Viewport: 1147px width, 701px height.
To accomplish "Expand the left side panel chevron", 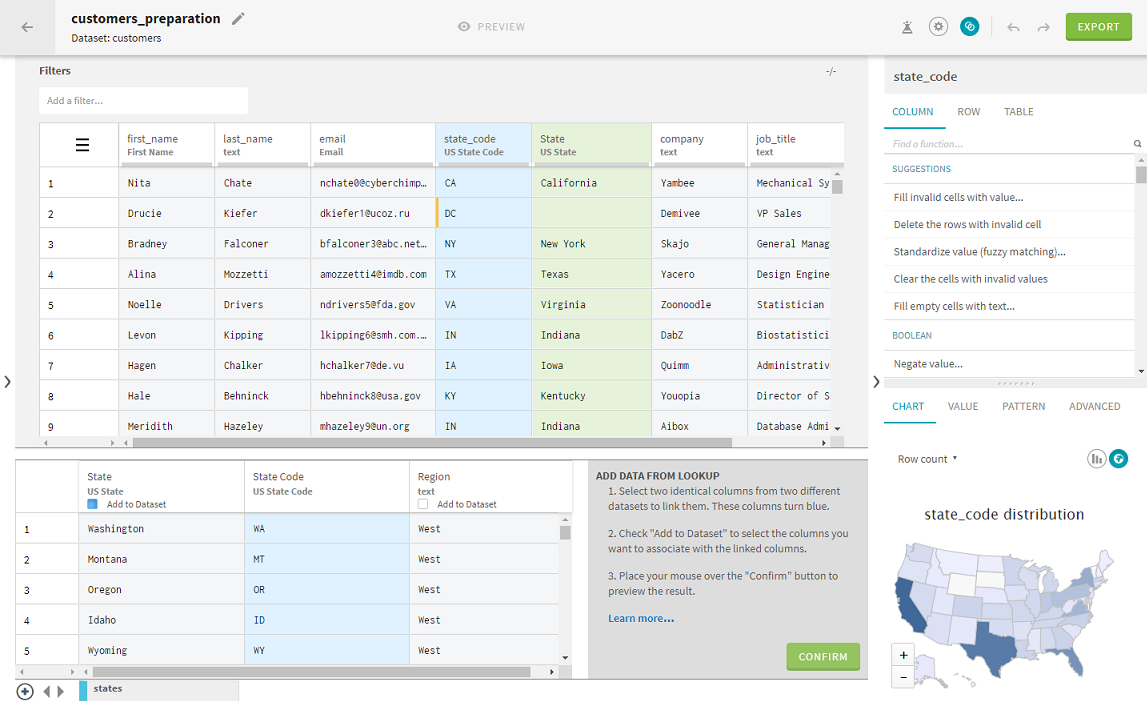I will (7, 381).
